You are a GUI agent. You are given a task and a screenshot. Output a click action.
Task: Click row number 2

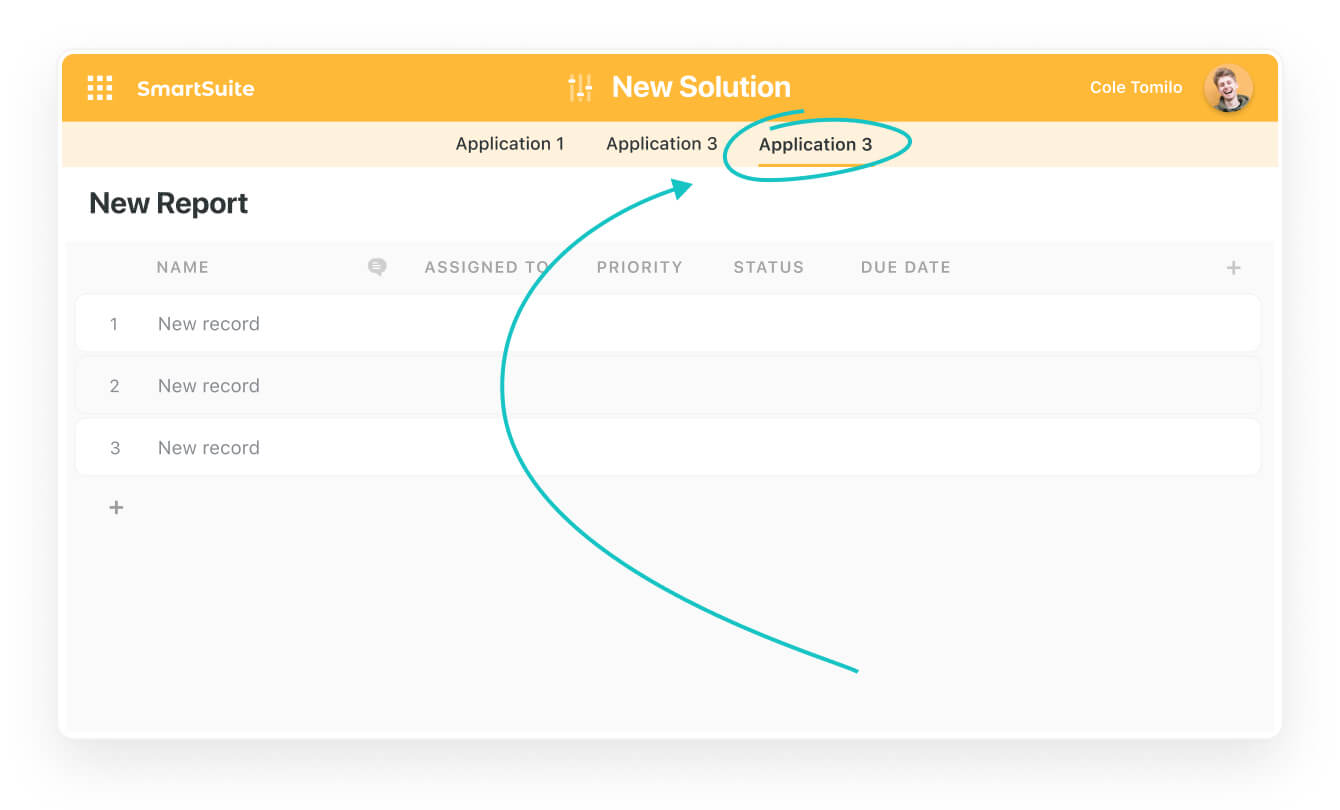point(114,386)
